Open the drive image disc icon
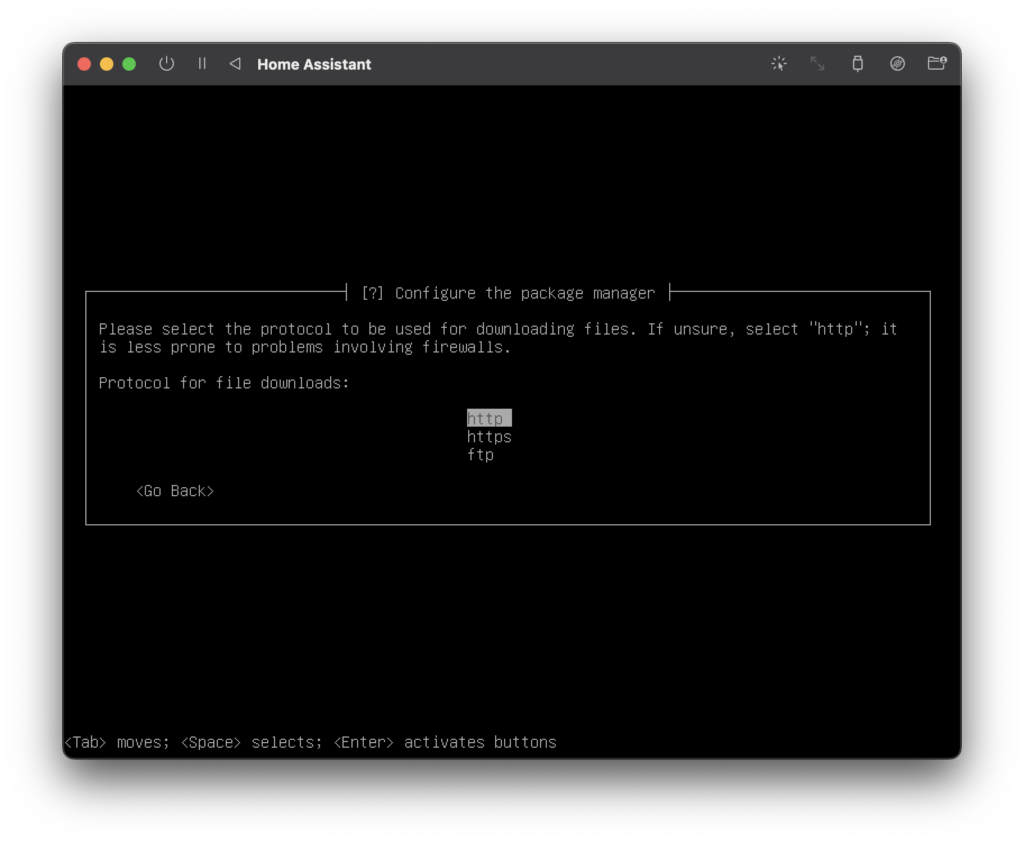The width and height of the screenshot is (1024, 842). [x=897, y=63]
